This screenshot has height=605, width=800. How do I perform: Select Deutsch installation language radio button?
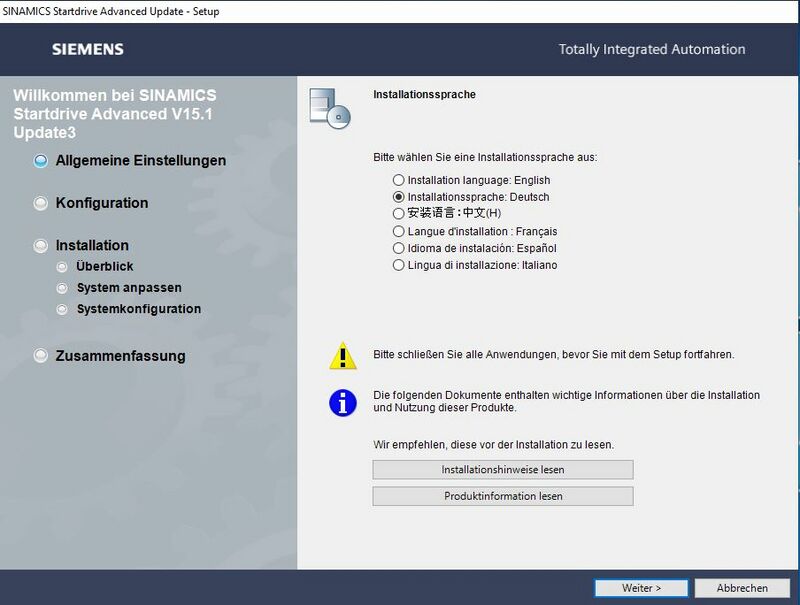pos(399,197)
